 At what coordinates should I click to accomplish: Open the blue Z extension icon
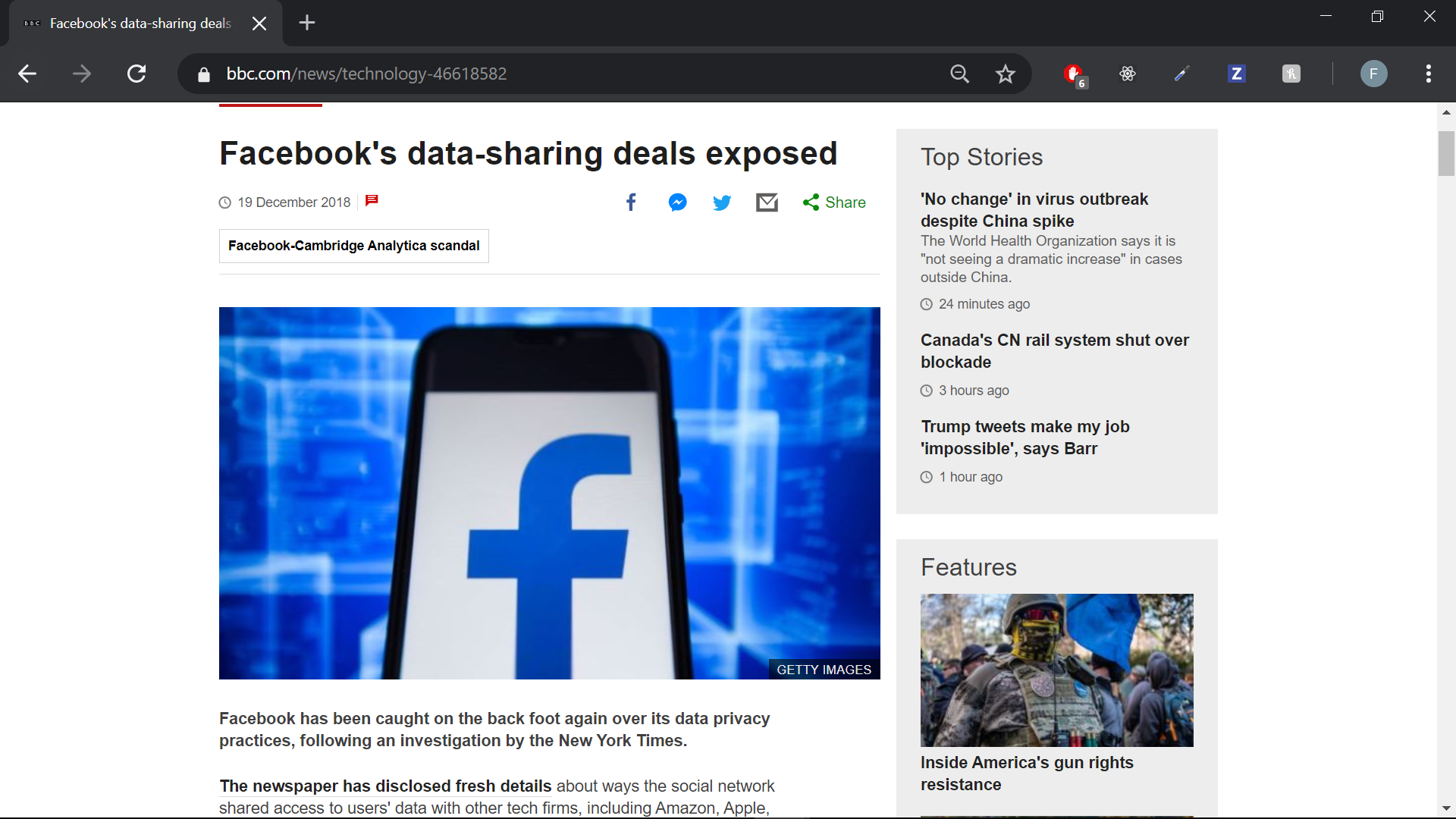point(1236,74)
